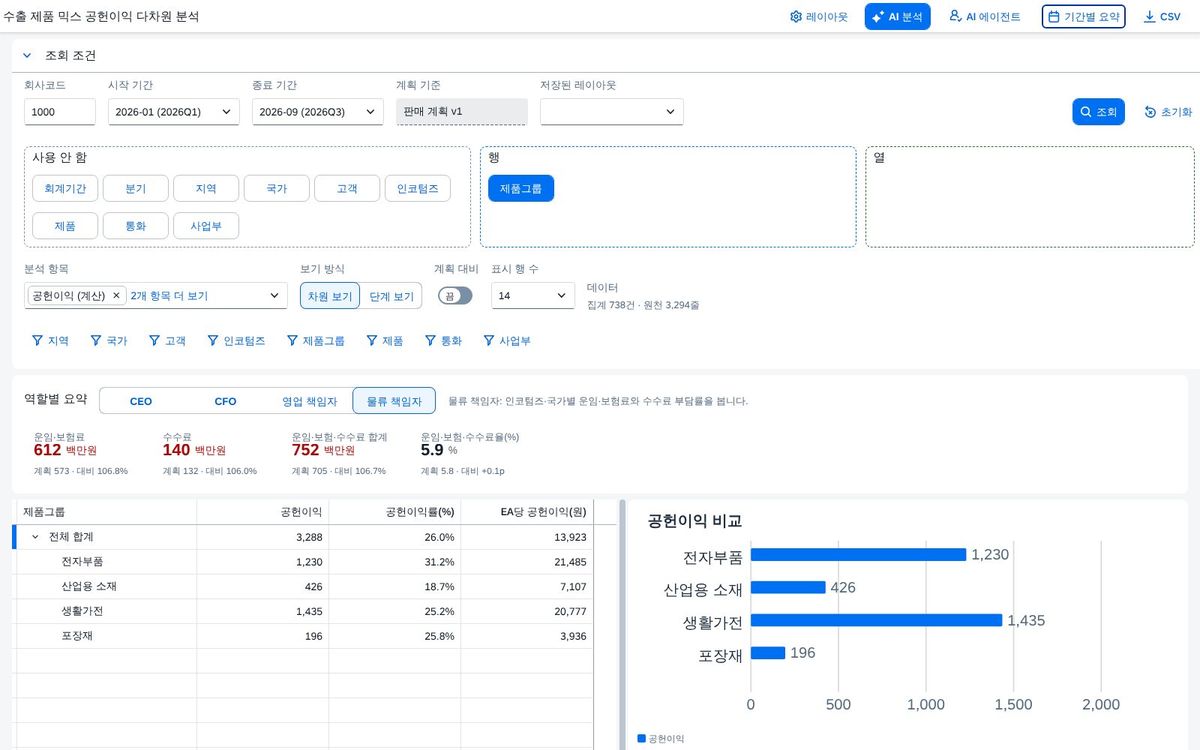The height and width of the screenshot is (750, 1200).
Task: Select the 물류 책임자 role tab
Action: (x=394, y=401)
